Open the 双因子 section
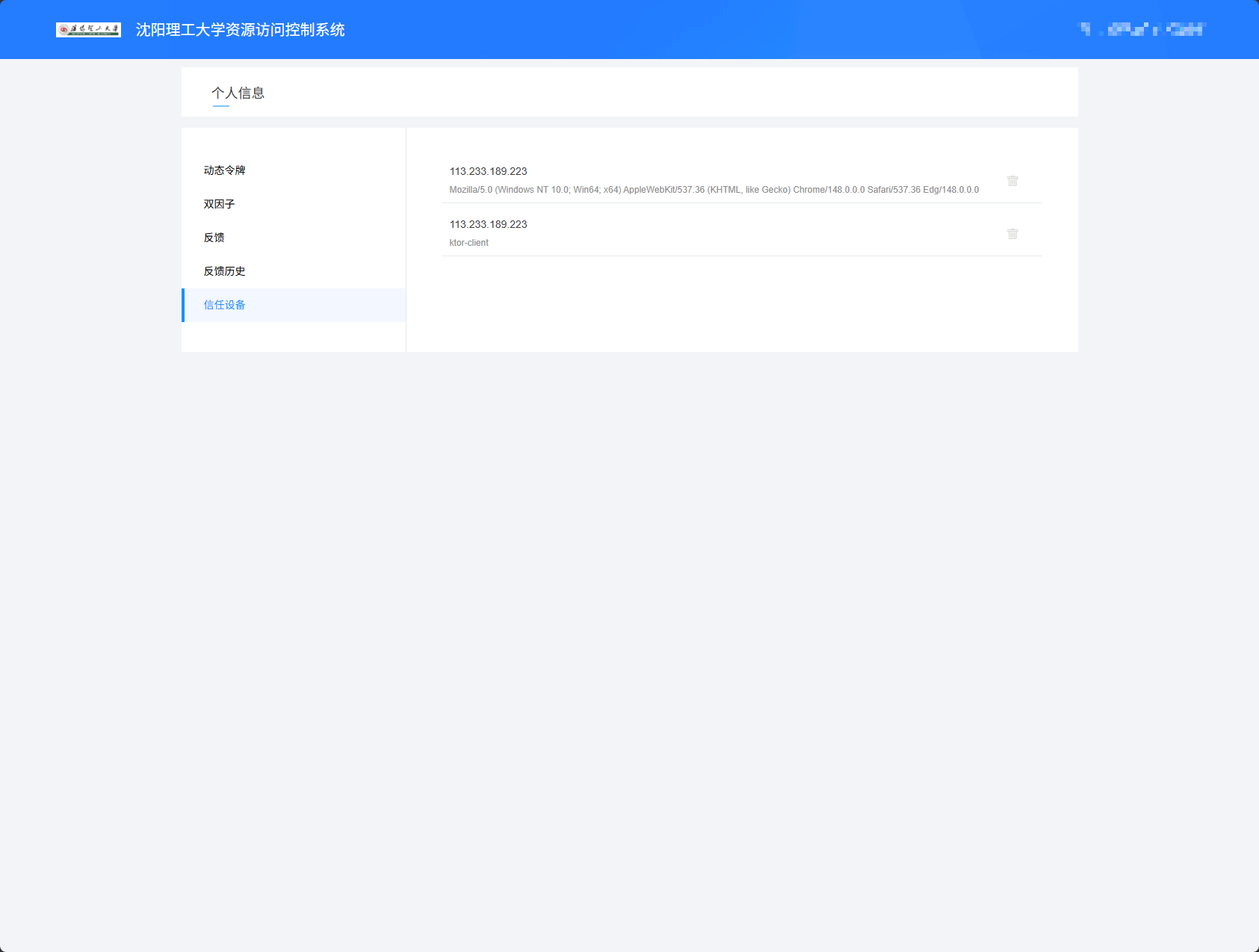Screen dimensions: 1259x952 click(294, 204)
